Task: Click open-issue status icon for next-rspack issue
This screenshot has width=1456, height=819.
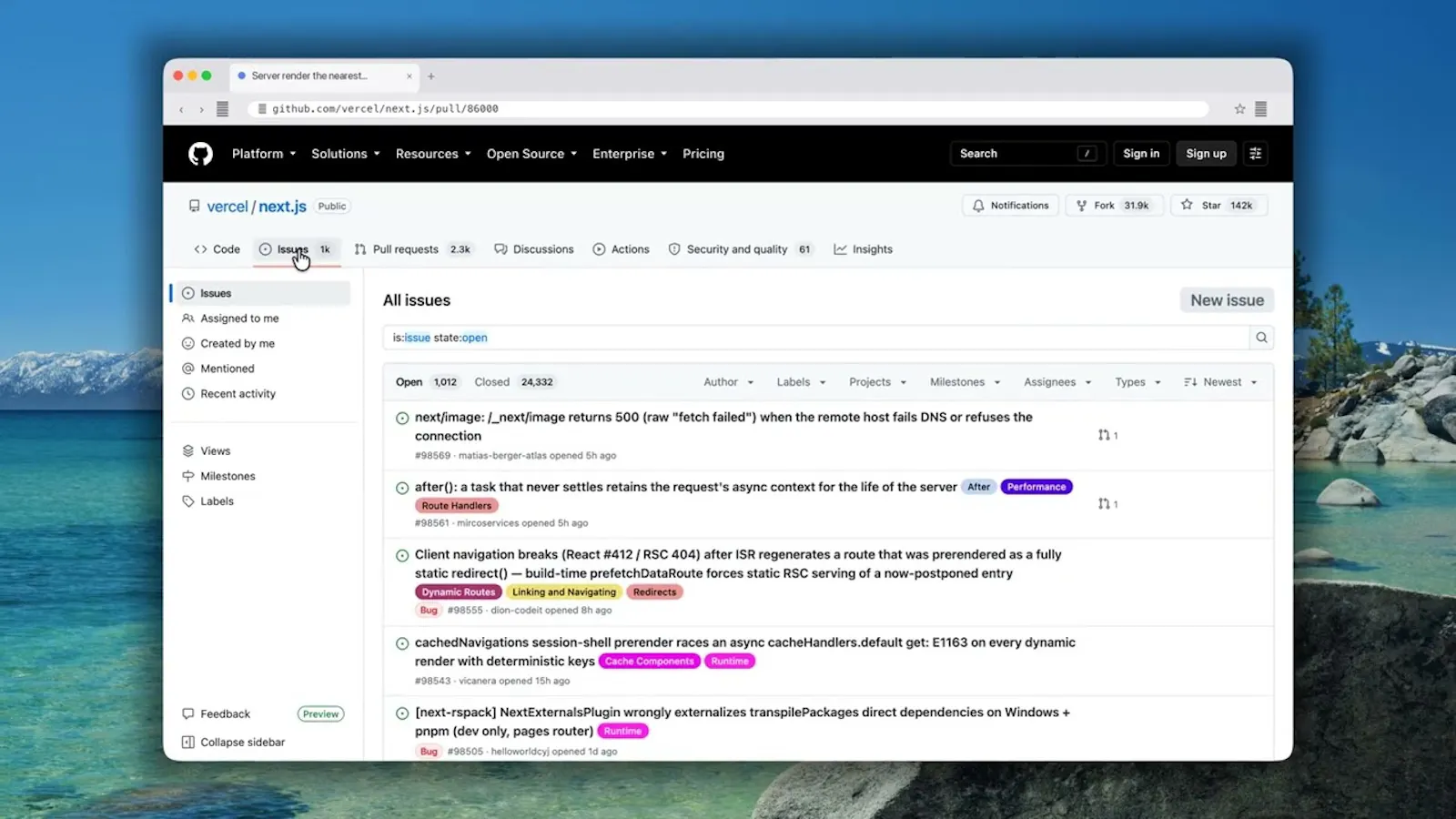Action: coord(402,713)
